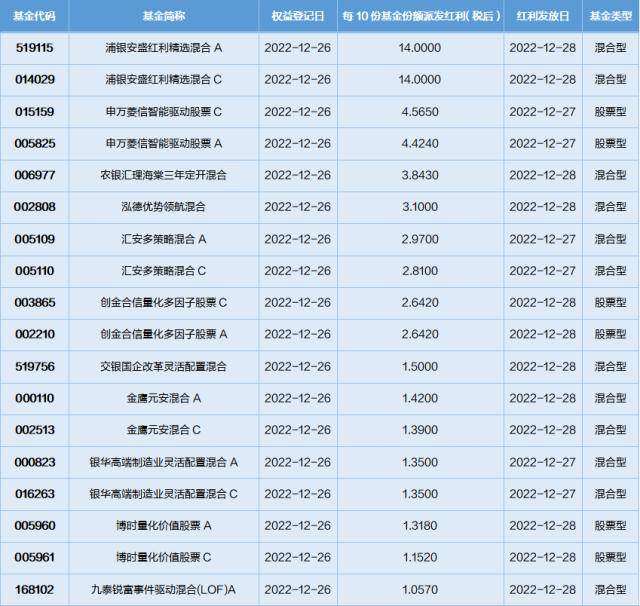Image resolution: width=640 pixels, height=606 pixels.
Task: Click dividend value 1.1520
Action: pyautogui.click(x=420, y=557)
